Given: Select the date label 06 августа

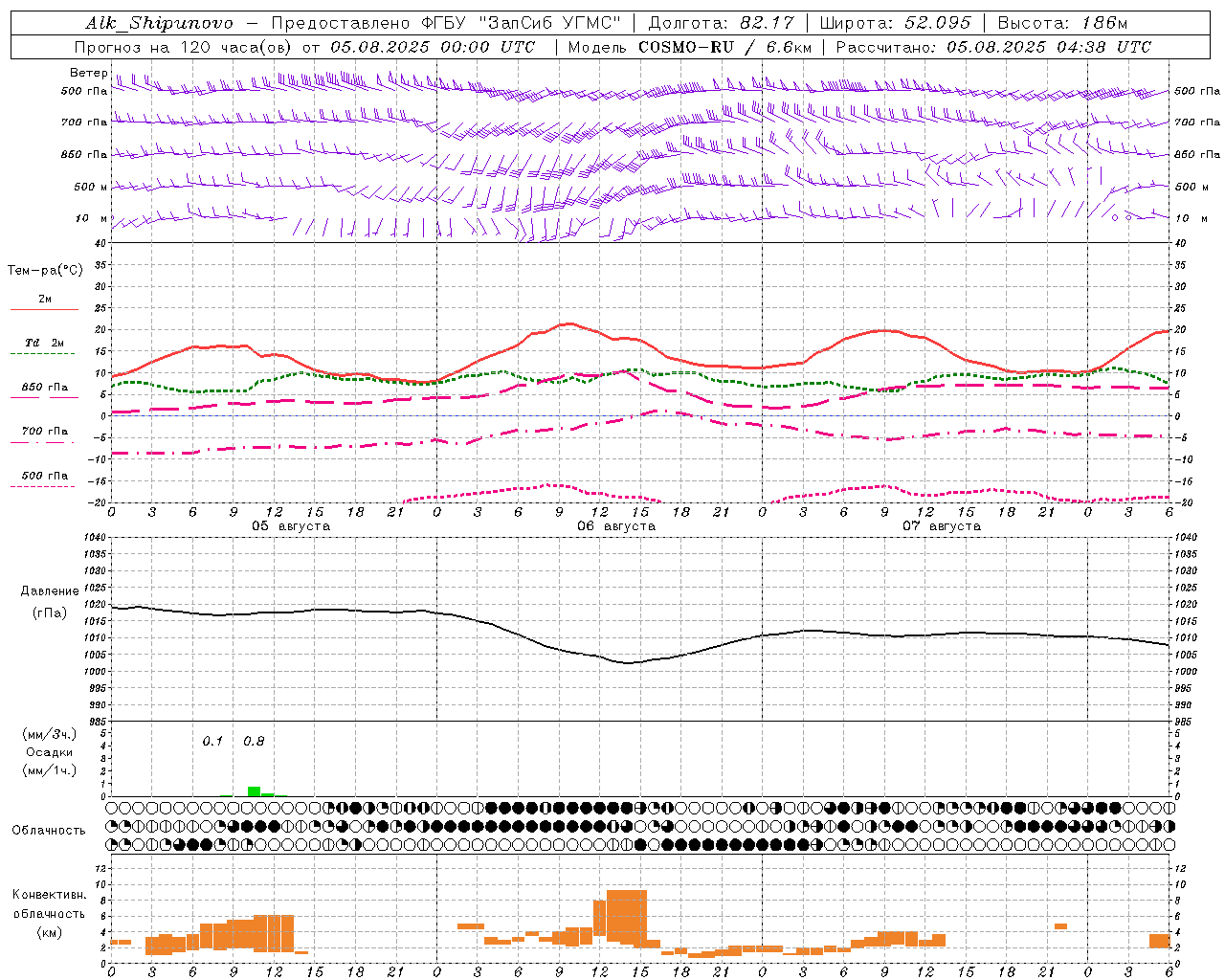Looking at the screenshot, I should [x=616, y=526].
